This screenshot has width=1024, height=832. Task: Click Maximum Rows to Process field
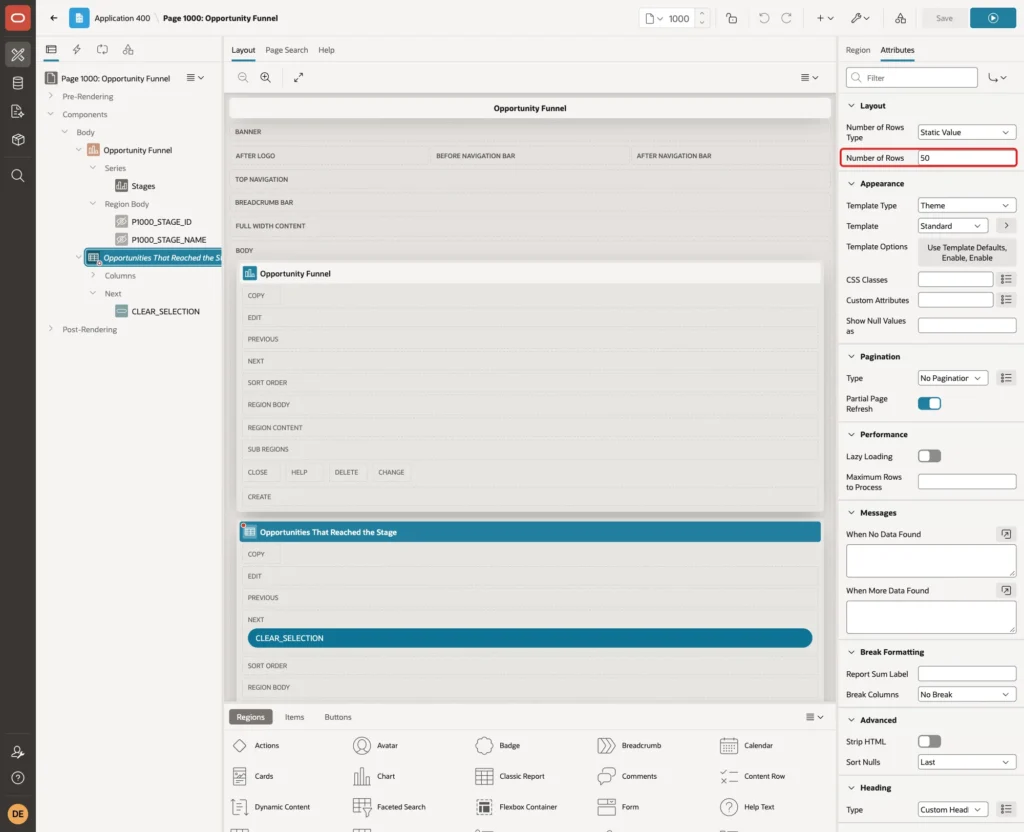point(967,482)
